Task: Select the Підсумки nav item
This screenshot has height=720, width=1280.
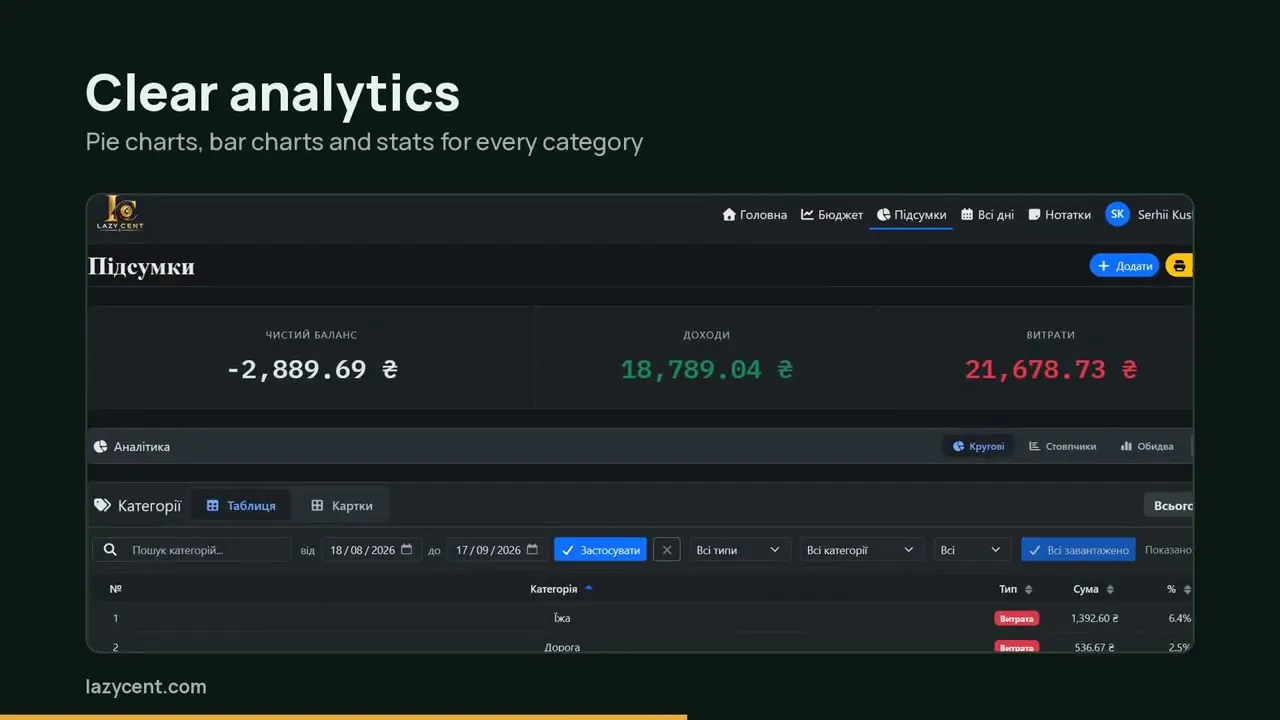Action: pyautogui.click(x=911, y=215)
